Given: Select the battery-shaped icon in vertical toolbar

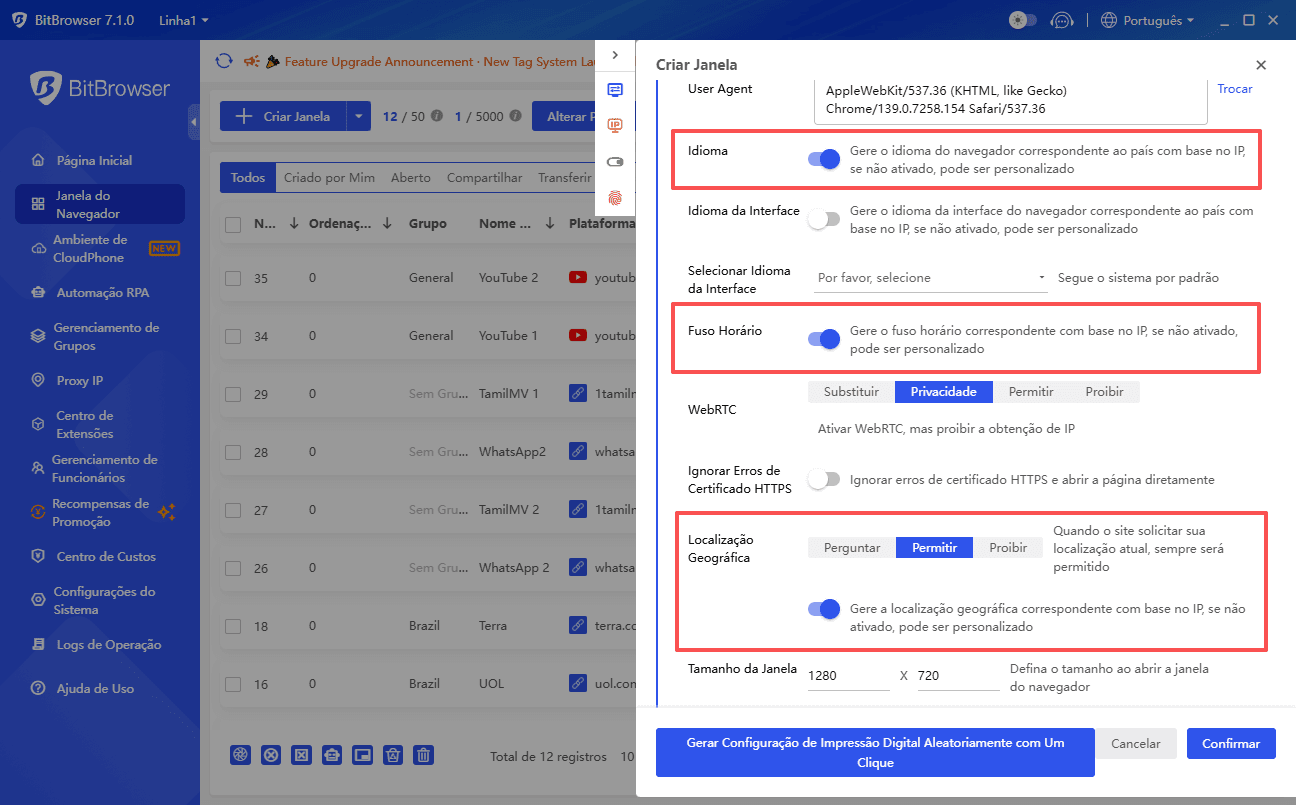Looking at the screenshot, I should click(x=615, y=161).
